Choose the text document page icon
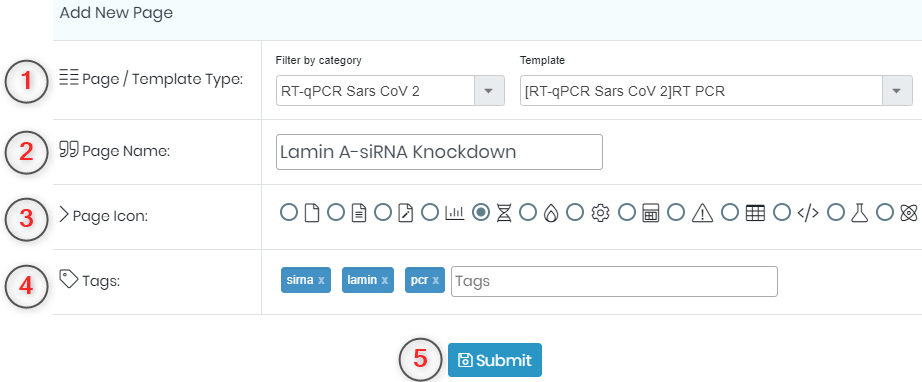Viewport: 922px width, 382px height. (359, 213)
